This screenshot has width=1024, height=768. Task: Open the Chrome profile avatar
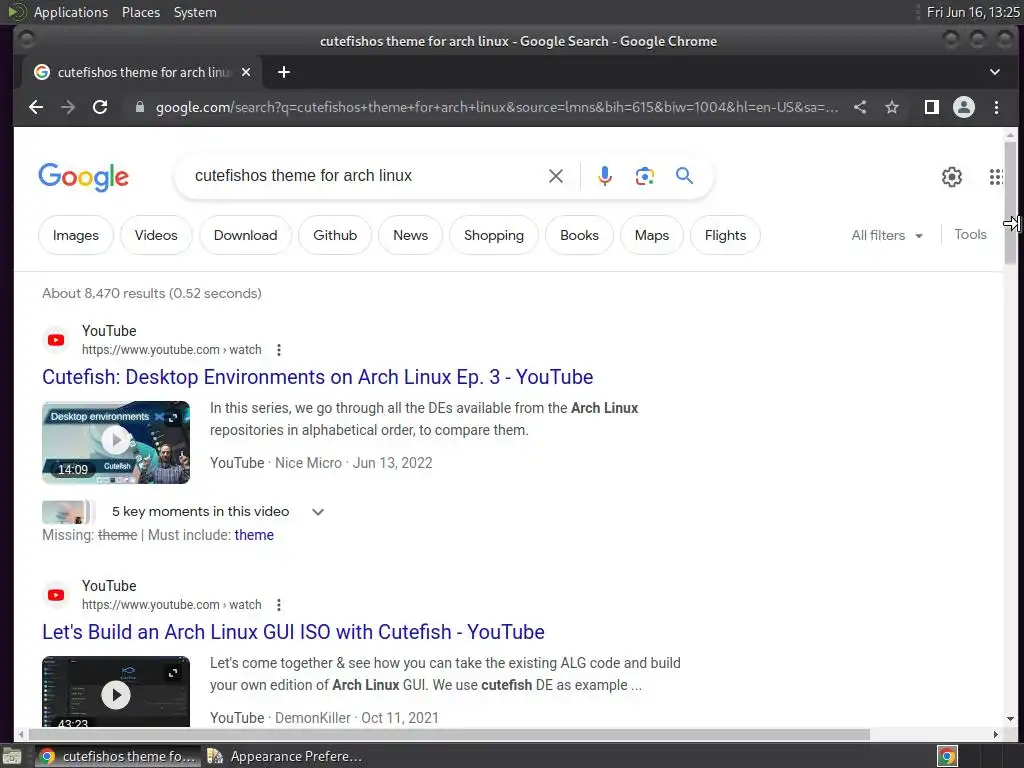[x=964, y=107]
